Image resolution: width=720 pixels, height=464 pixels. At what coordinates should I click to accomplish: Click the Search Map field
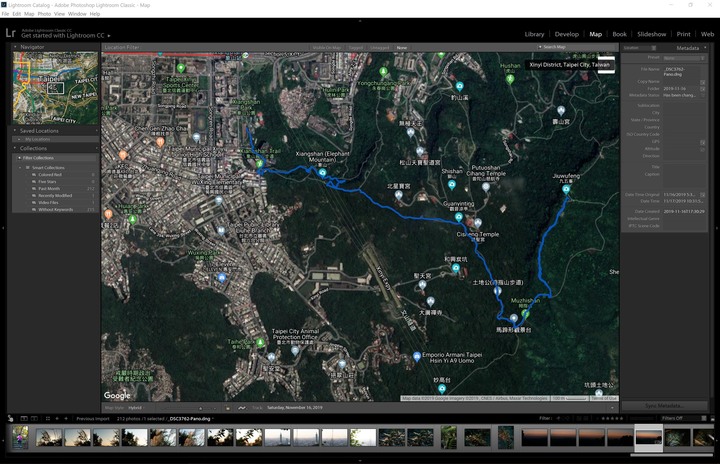click(x=576, y=47)
